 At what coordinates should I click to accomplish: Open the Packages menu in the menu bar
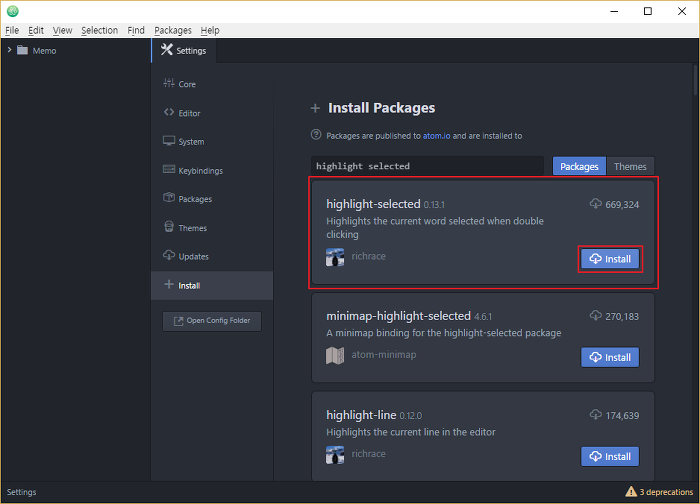tap(173, 30)
